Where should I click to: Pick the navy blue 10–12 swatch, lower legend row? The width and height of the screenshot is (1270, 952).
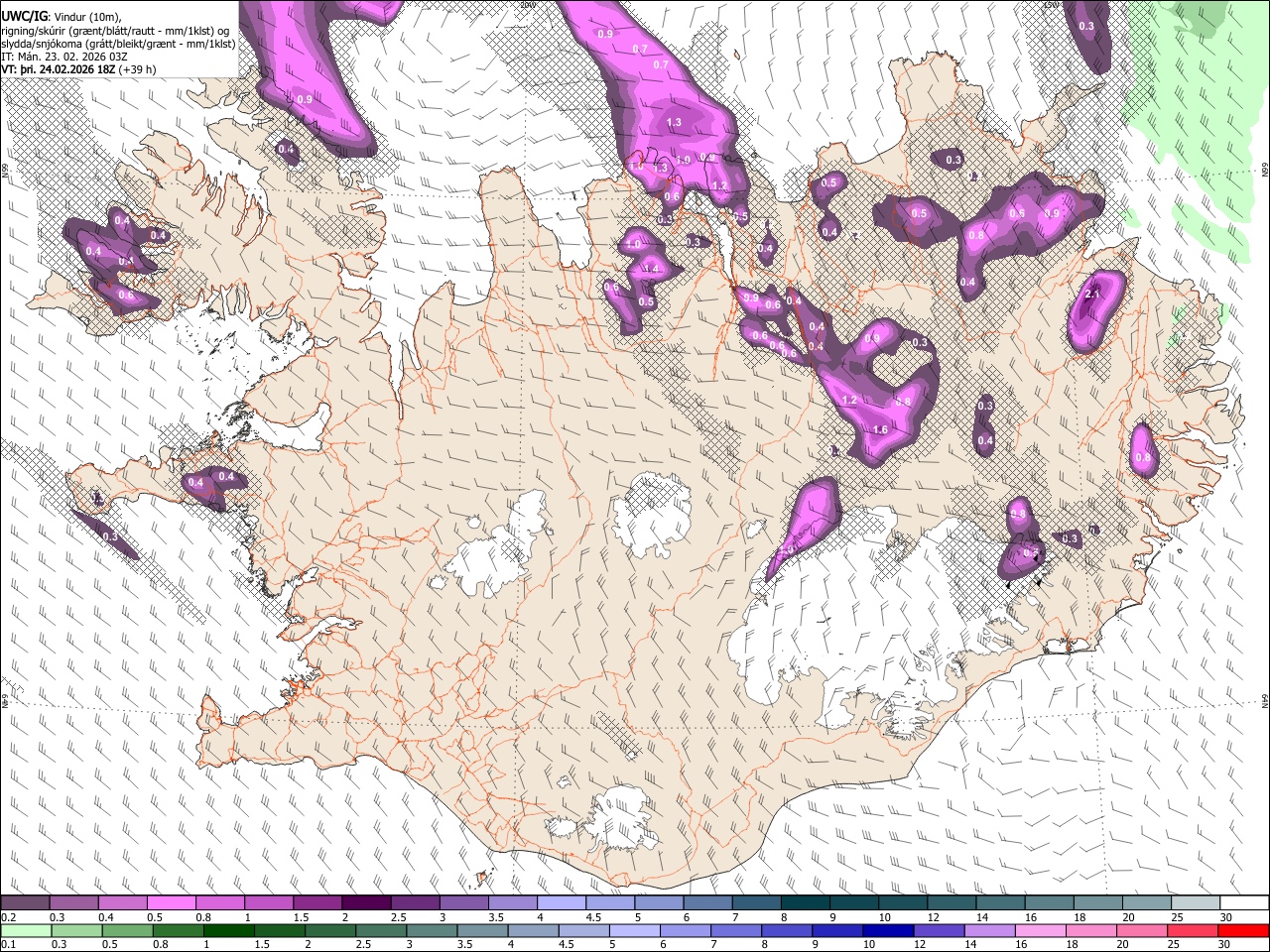pyautogui.click(x=890, y=930)
